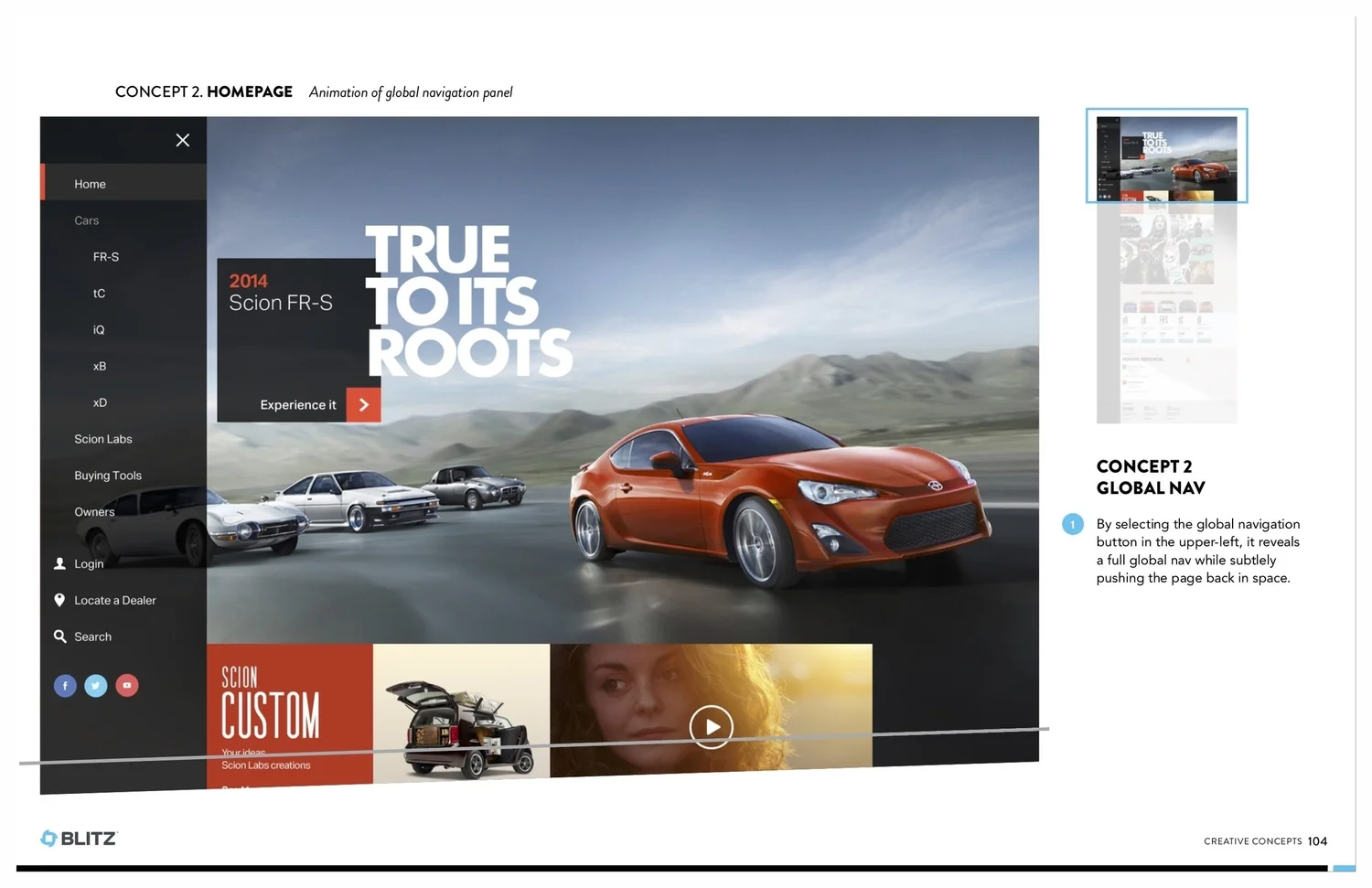Click the 2014 Scion FR-S heading
Image resolution: width=1372 pixels, height=888 pixels.
click(281, 292)
